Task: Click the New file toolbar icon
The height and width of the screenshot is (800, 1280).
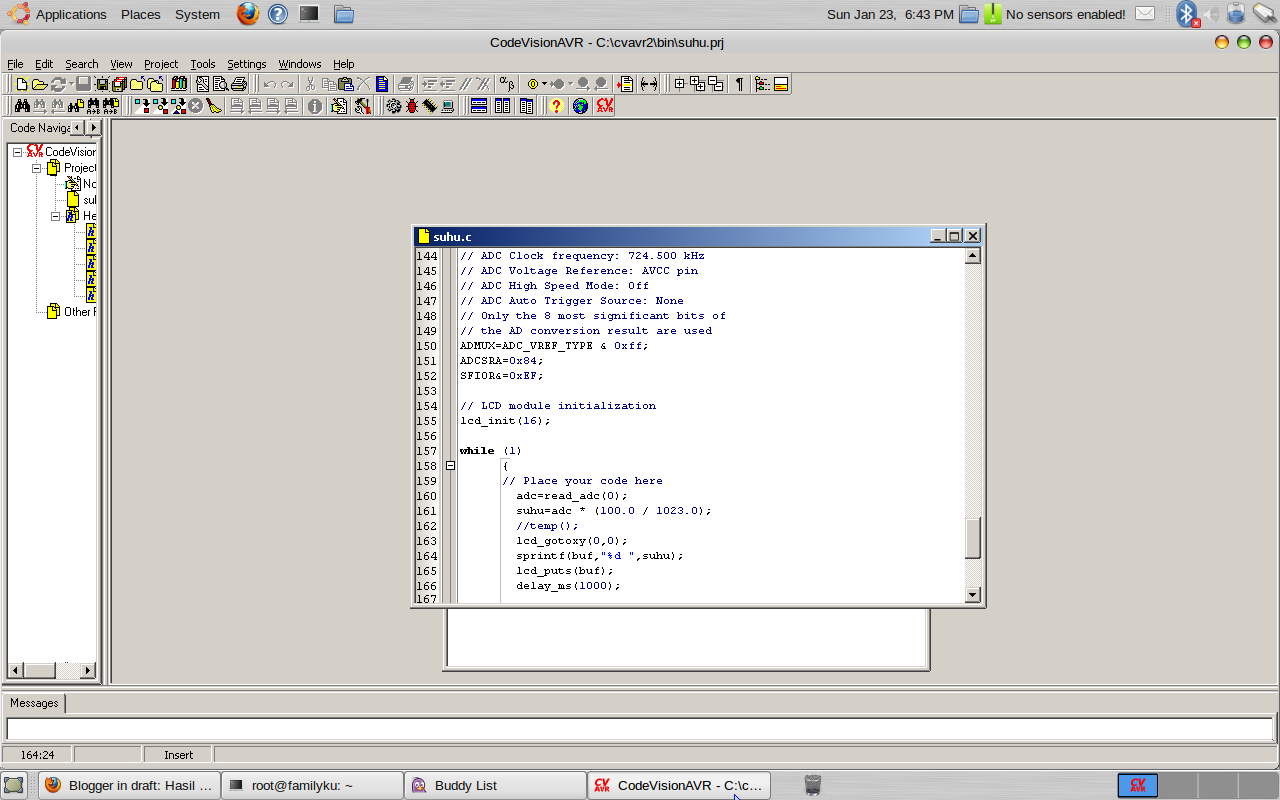Action: coord(21,84)
